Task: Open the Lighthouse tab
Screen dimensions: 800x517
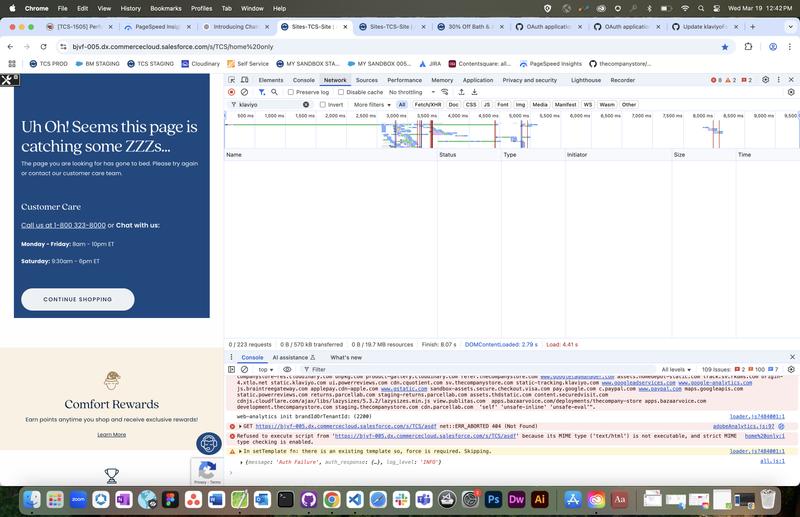Action: [586, 80]
